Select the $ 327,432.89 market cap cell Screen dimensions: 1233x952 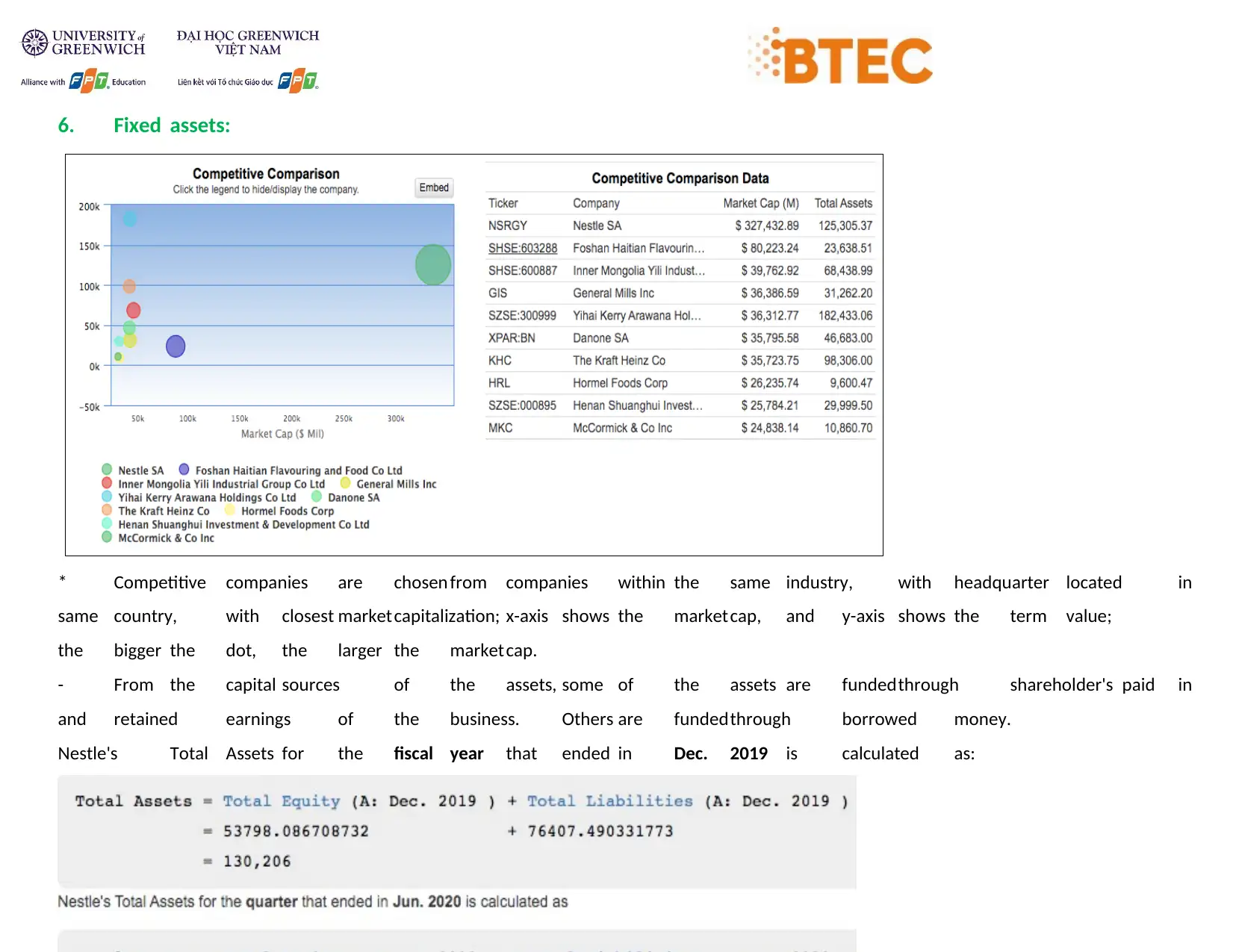767,225
